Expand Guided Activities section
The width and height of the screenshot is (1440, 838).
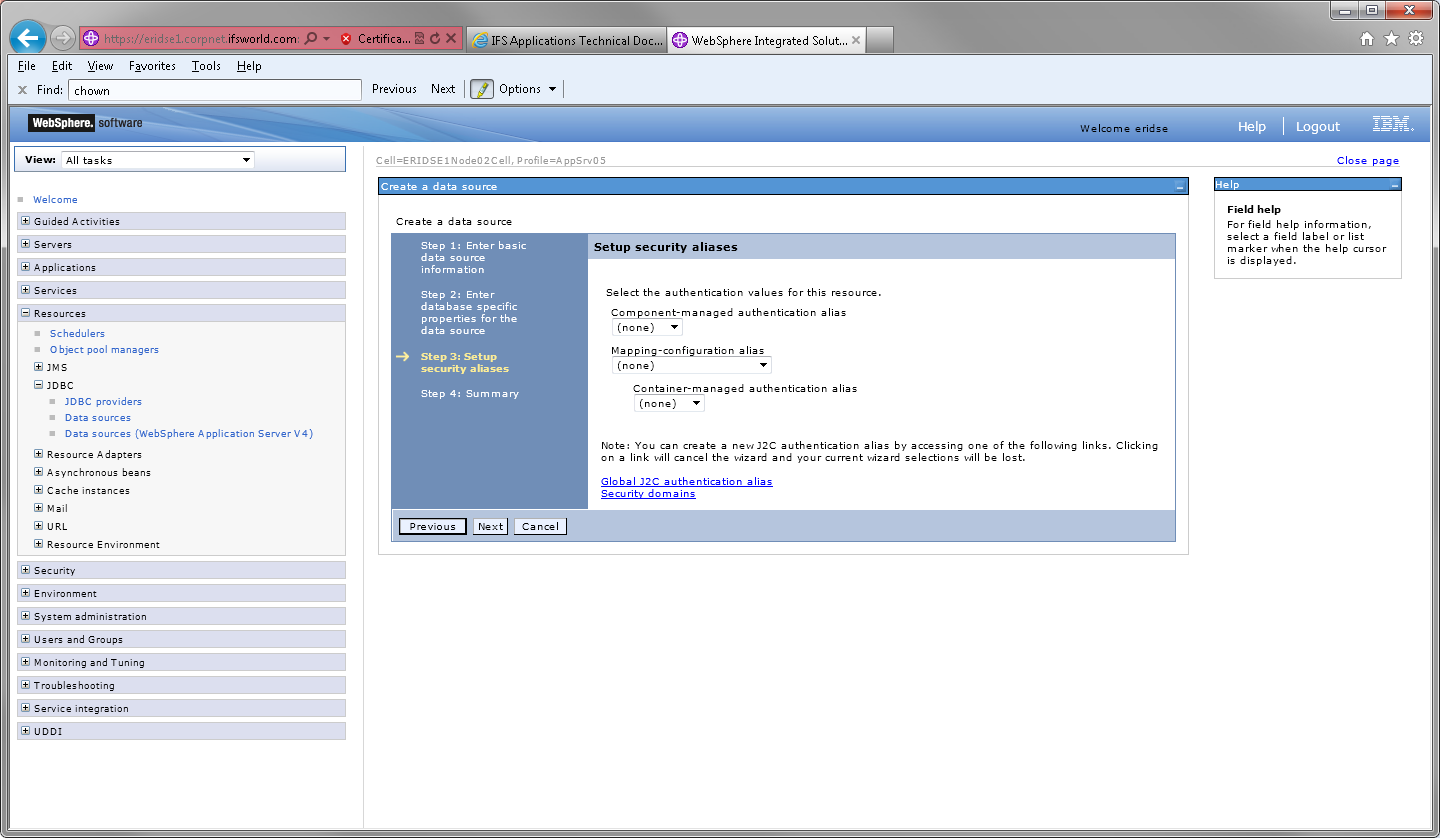[x=26, y=221]
